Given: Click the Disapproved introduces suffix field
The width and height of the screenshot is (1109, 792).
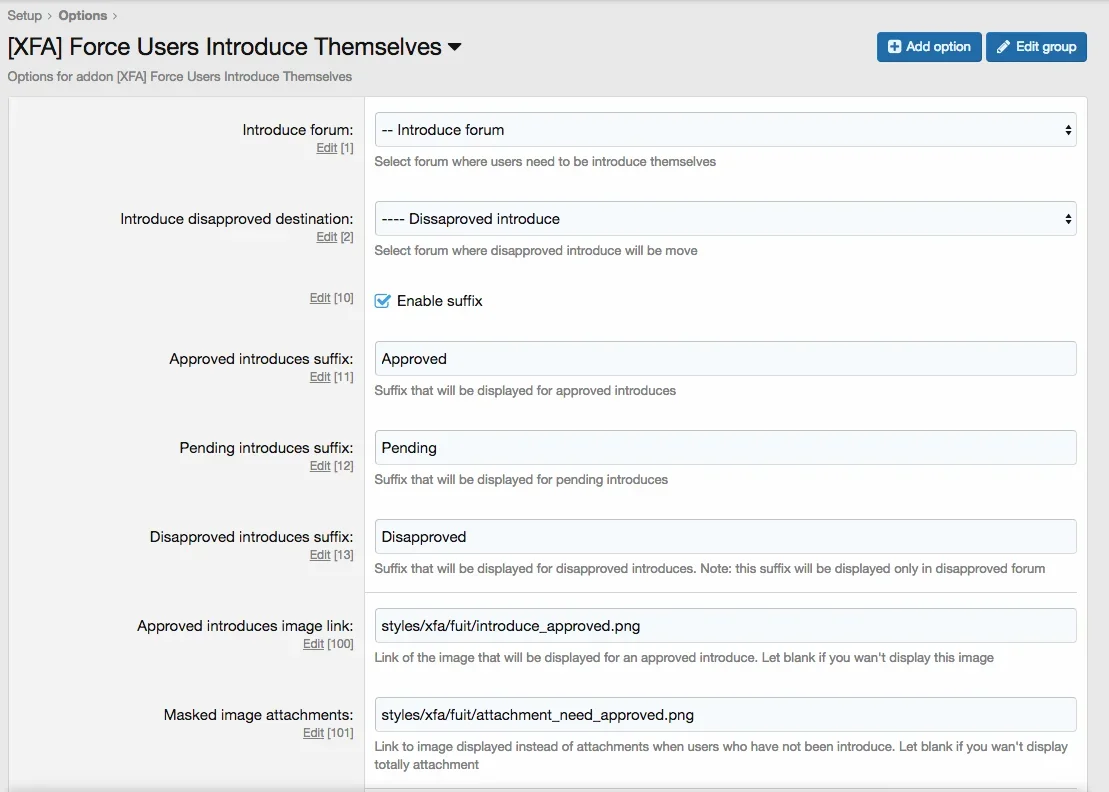Looking at the screenshot, I should pos(725,537).
